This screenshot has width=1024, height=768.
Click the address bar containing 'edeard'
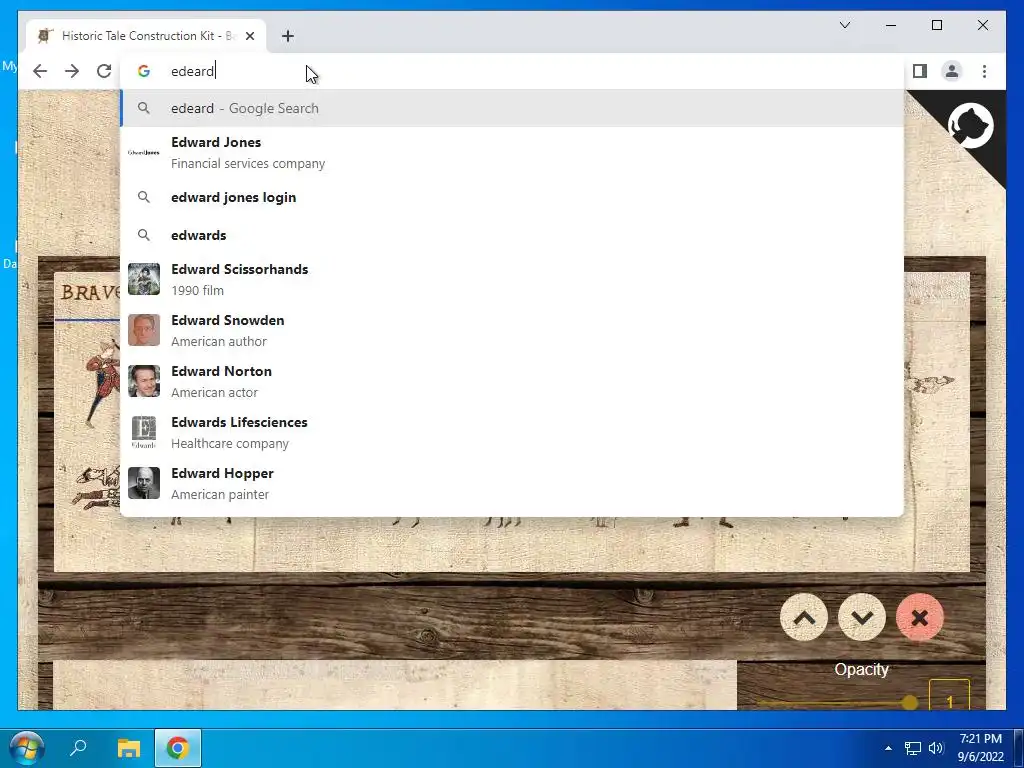pyautogui.click(x=512, y=71)
